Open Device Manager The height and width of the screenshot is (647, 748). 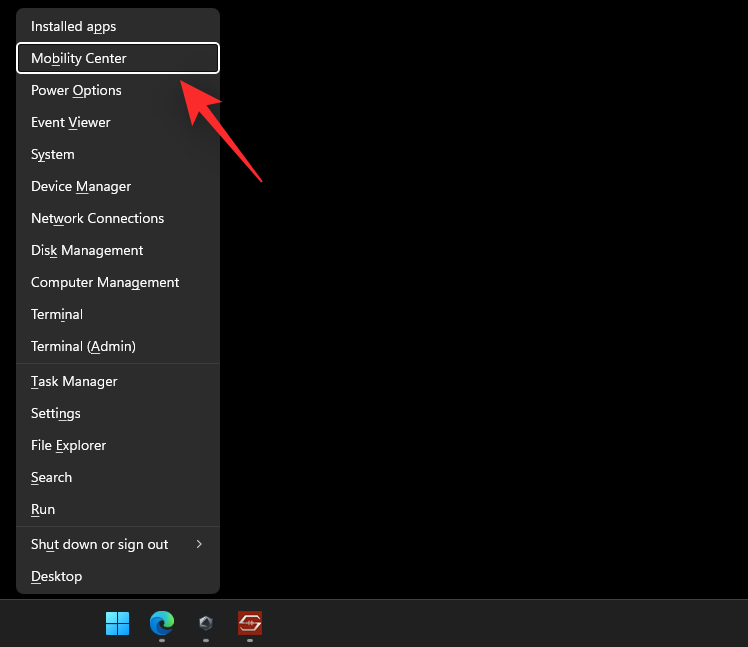tap(81, 186)
